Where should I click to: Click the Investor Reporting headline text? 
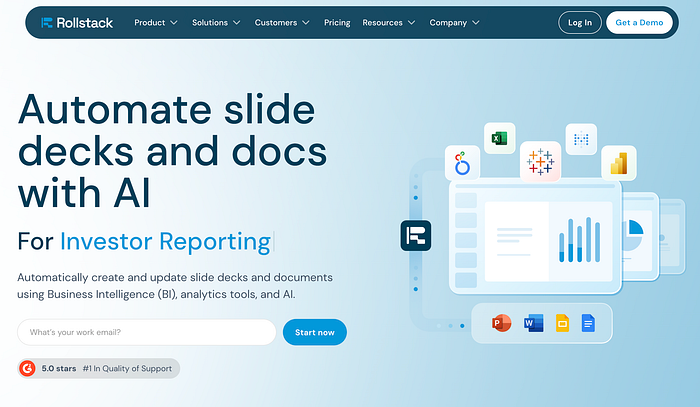point(166,242)
